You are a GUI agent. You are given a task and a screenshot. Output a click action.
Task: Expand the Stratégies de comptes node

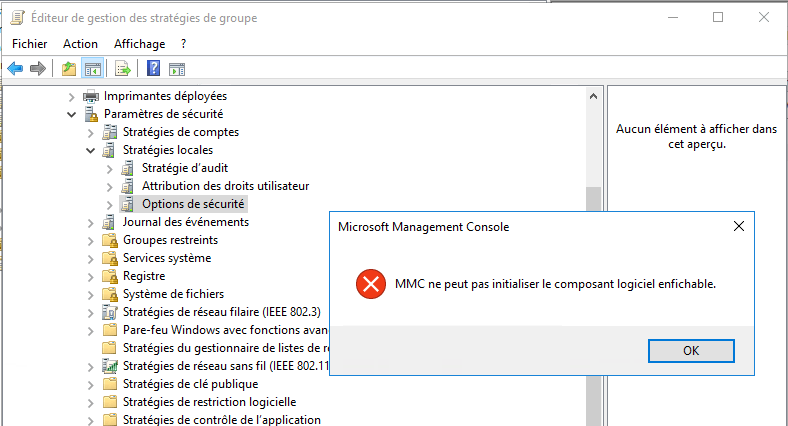point(90,133)
